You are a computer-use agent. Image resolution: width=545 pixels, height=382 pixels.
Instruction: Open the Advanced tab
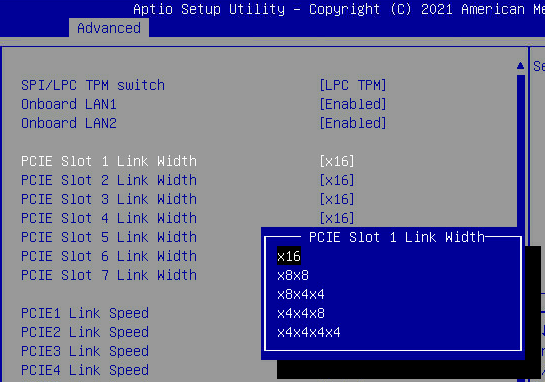[x=109, y=28]
